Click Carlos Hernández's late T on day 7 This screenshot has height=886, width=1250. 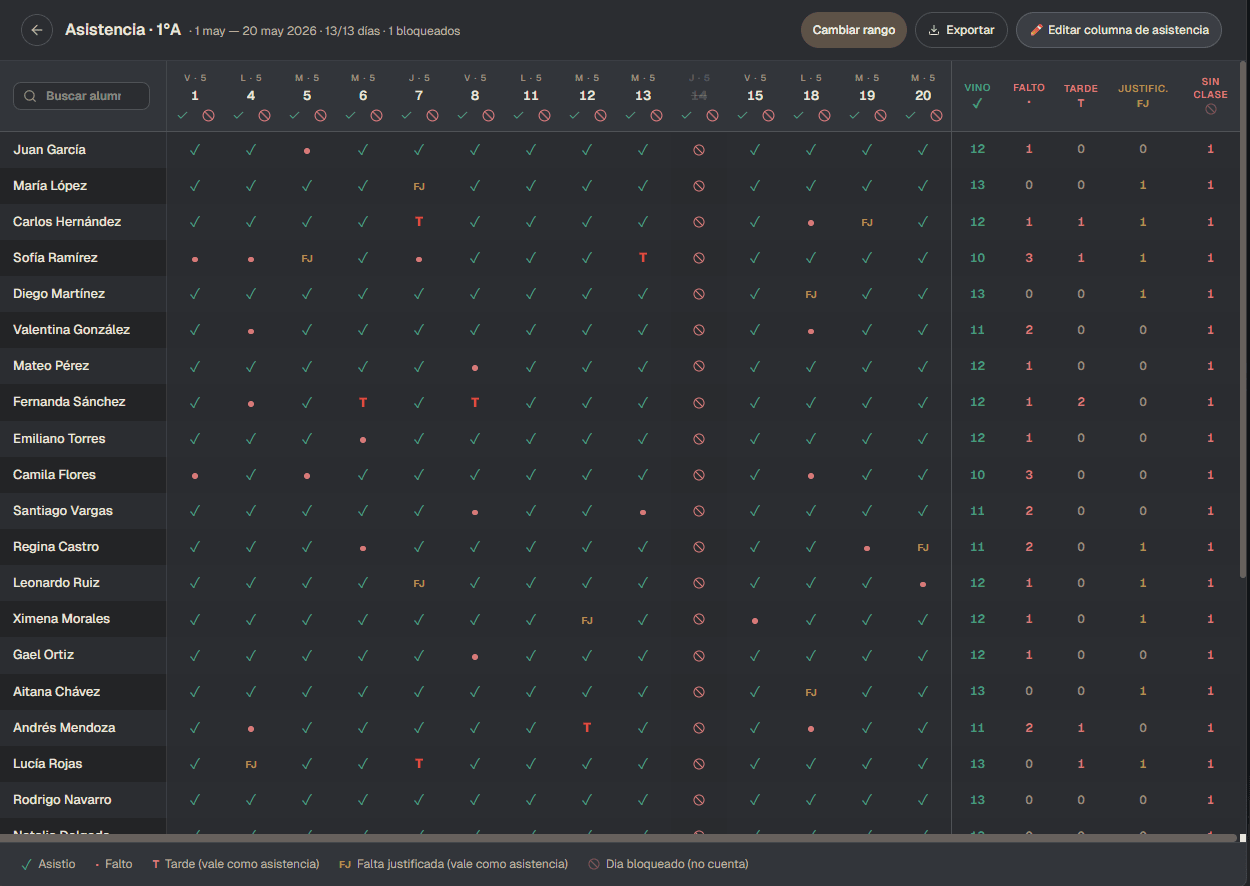pos(419,222)
